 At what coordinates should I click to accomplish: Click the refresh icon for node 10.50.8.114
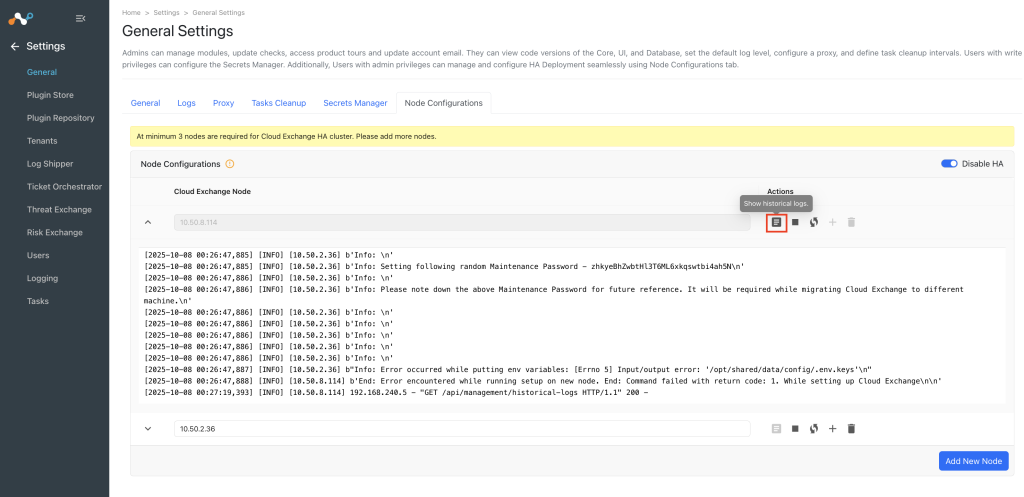pos(814,222)
